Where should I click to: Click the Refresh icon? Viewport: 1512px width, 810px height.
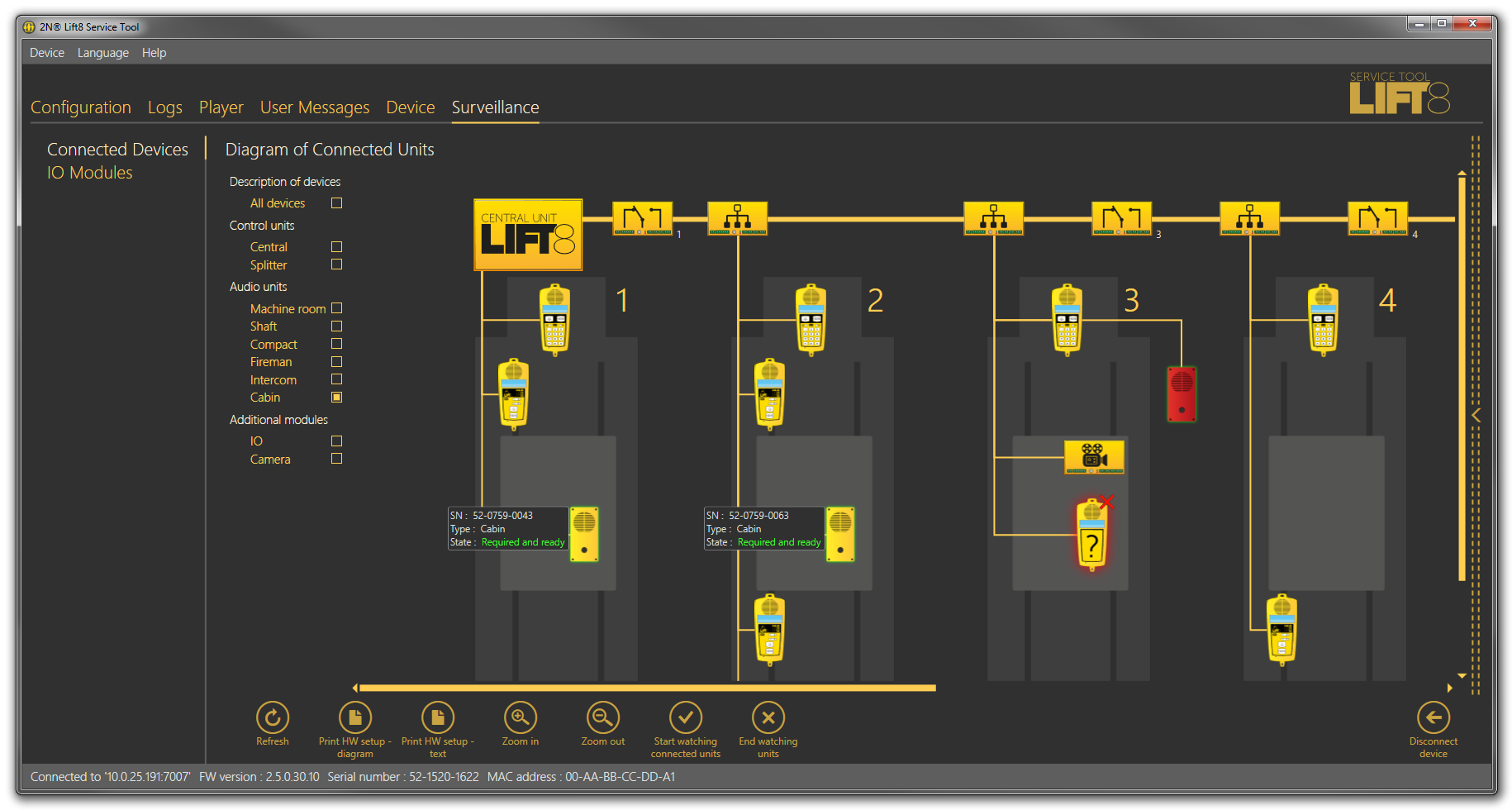[272, 717]
